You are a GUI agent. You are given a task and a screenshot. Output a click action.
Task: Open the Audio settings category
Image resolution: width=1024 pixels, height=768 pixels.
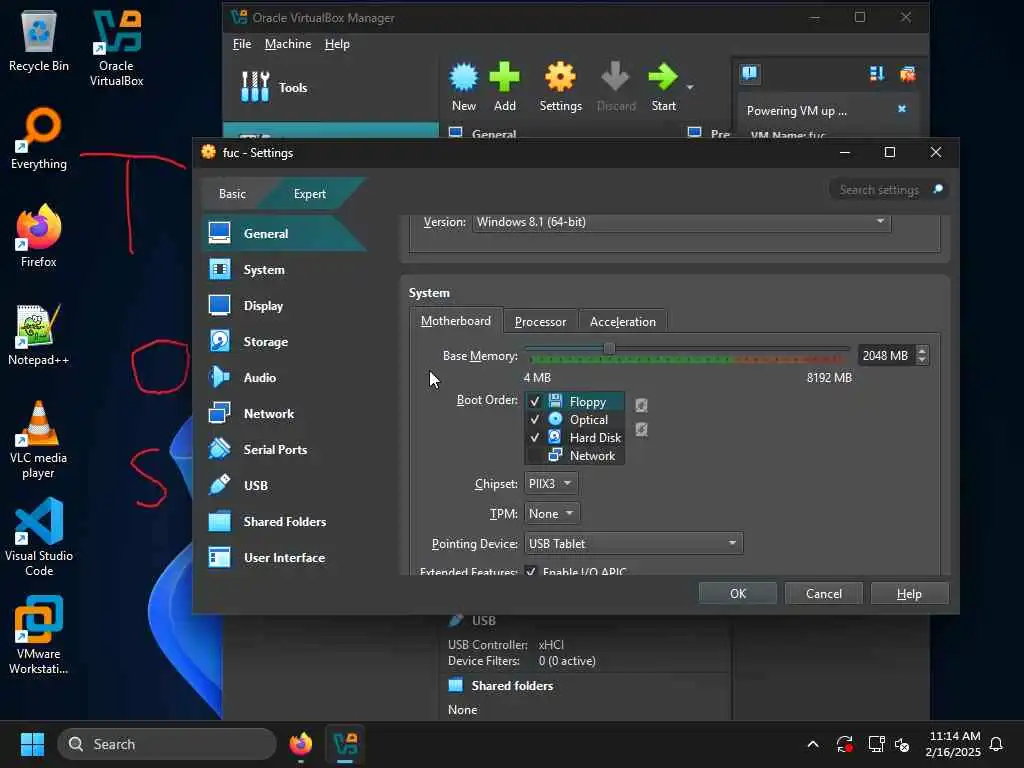point(282,377)
